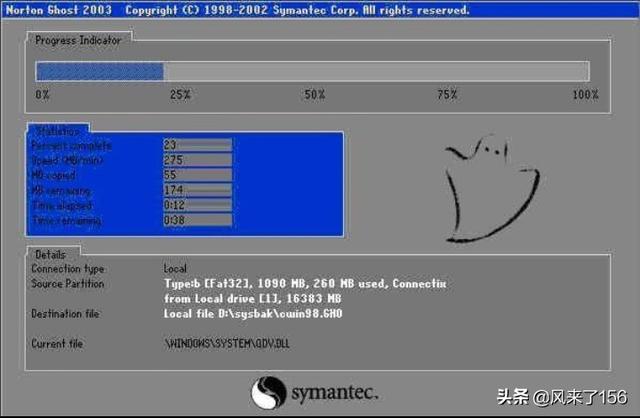Click the empty part of the progress bar
Viewport: 640px width, 418px height.
point(375,71)
